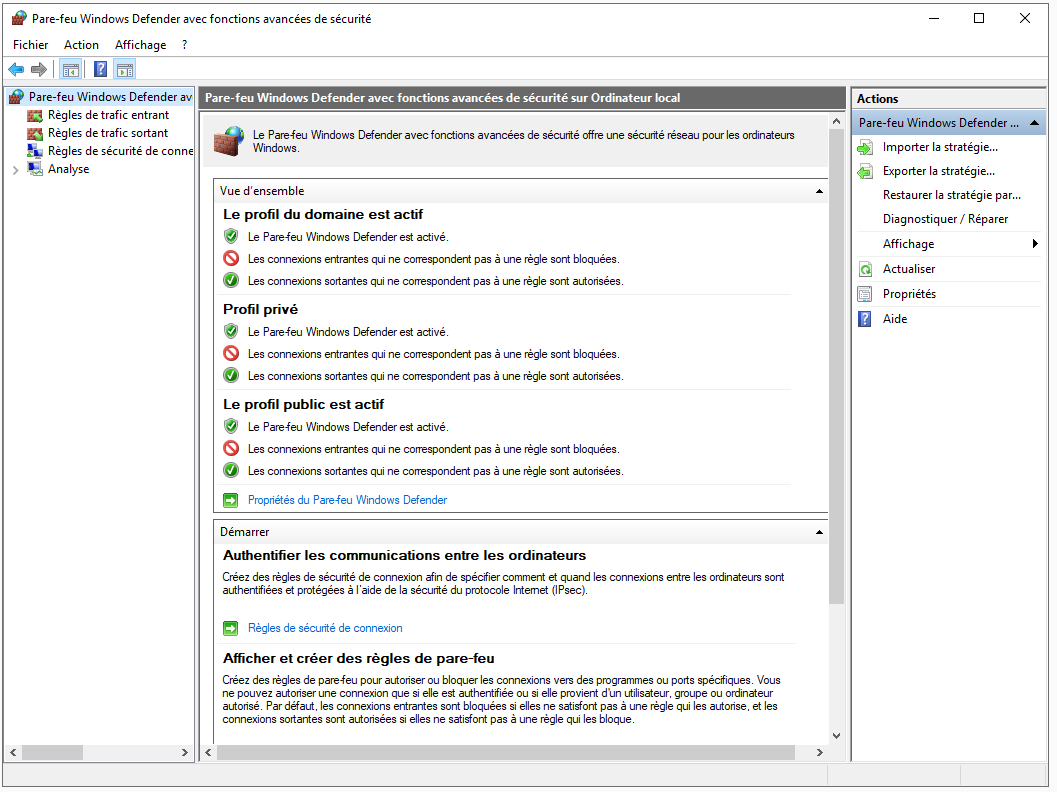Click the window title bar app icon
1057x792 pixels.
[x=19, y=18]
